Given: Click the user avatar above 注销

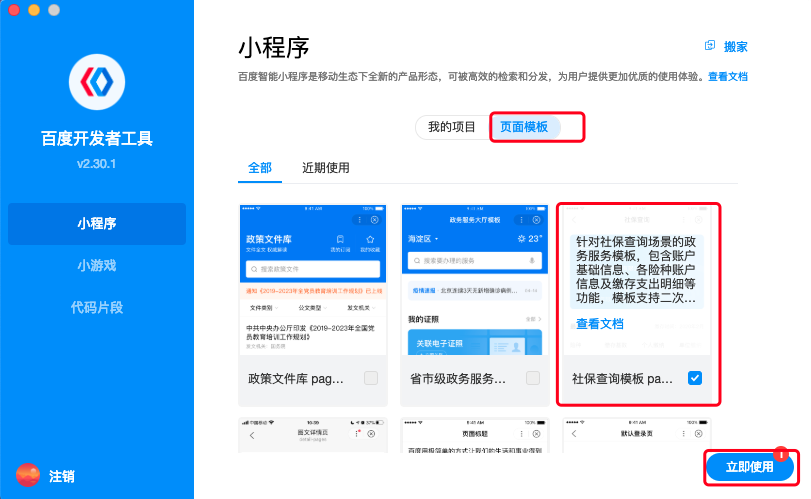Looking at the screenshot, I should coord(28,476).
